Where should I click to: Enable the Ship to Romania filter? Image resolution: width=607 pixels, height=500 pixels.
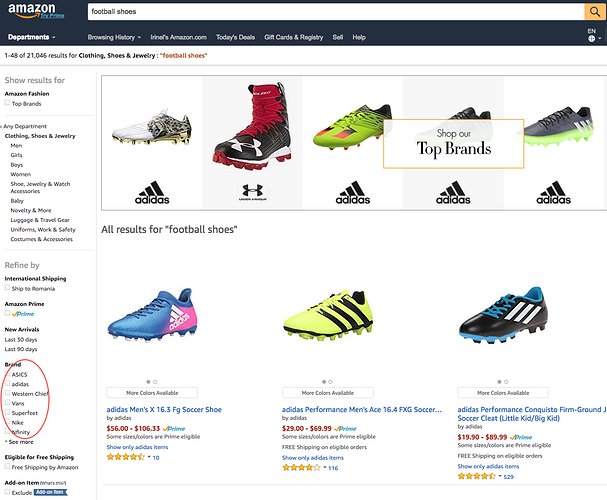8,288
